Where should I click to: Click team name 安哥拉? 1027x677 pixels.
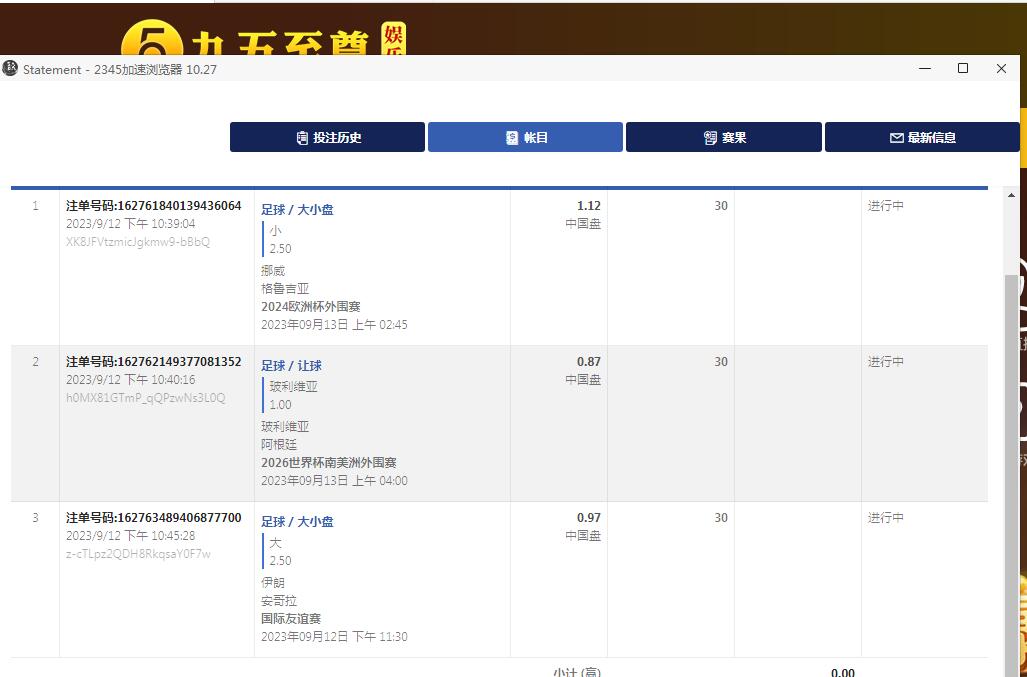click(x=279, y=600)
